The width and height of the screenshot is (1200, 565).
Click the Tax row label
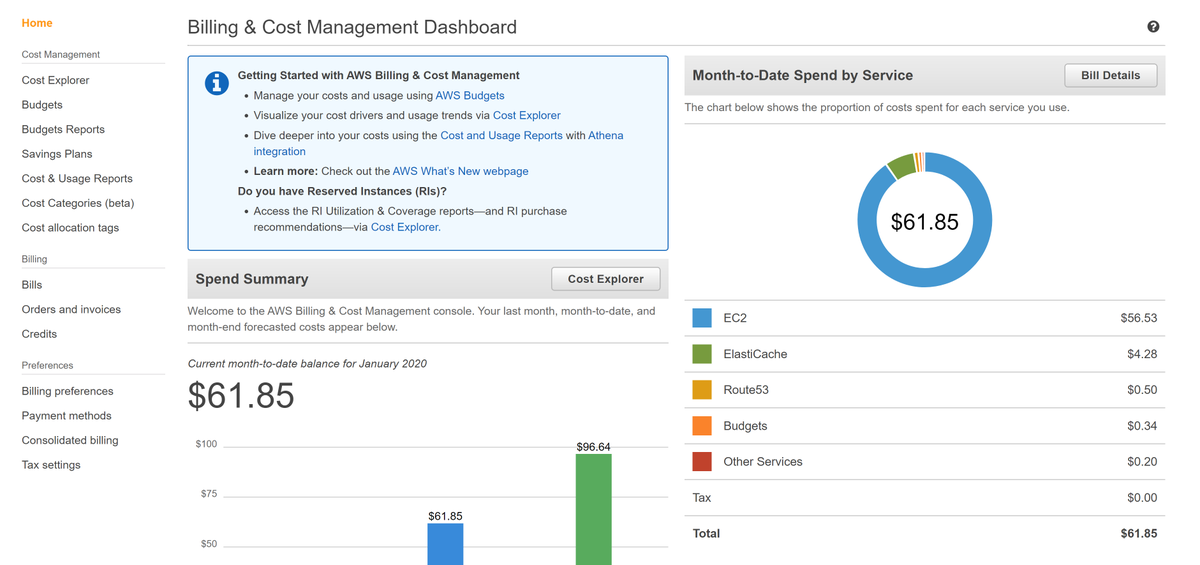coord(702,498)
